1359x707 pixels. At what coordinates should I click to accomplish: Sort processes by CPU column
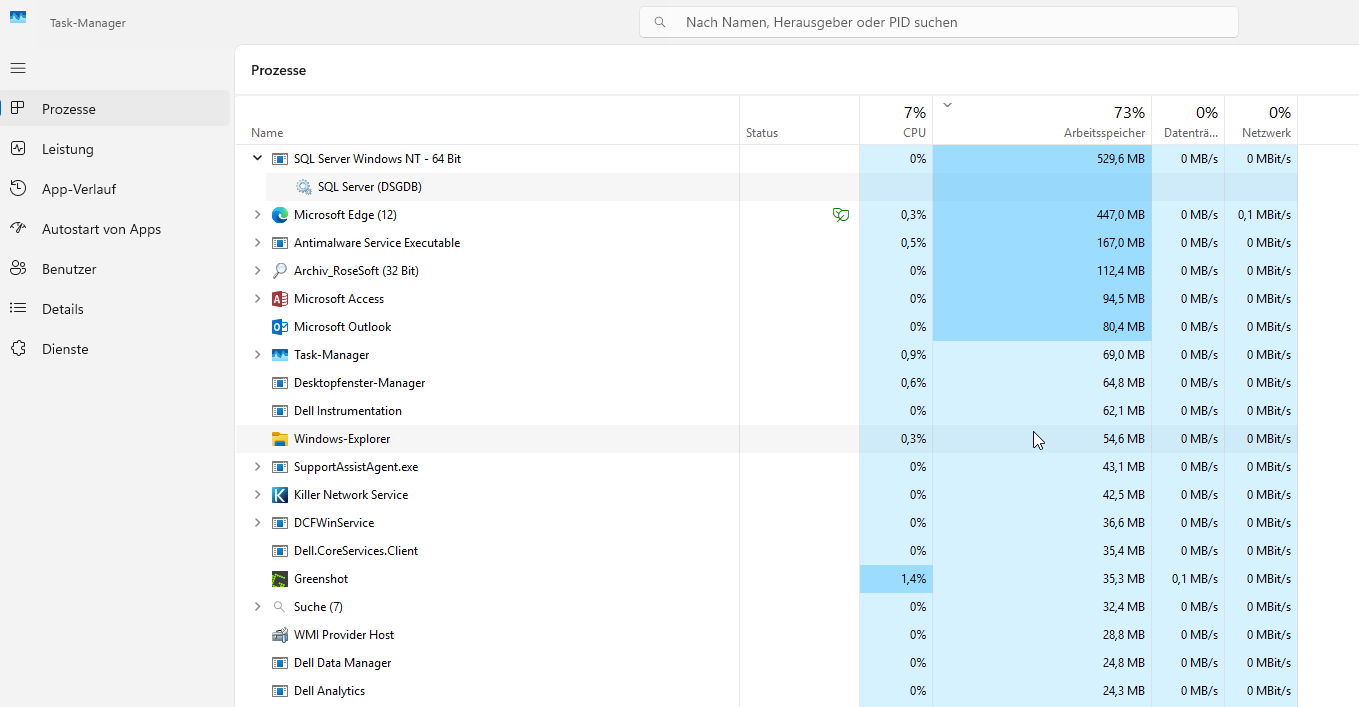pyautogui.click(x=896, y=121)
